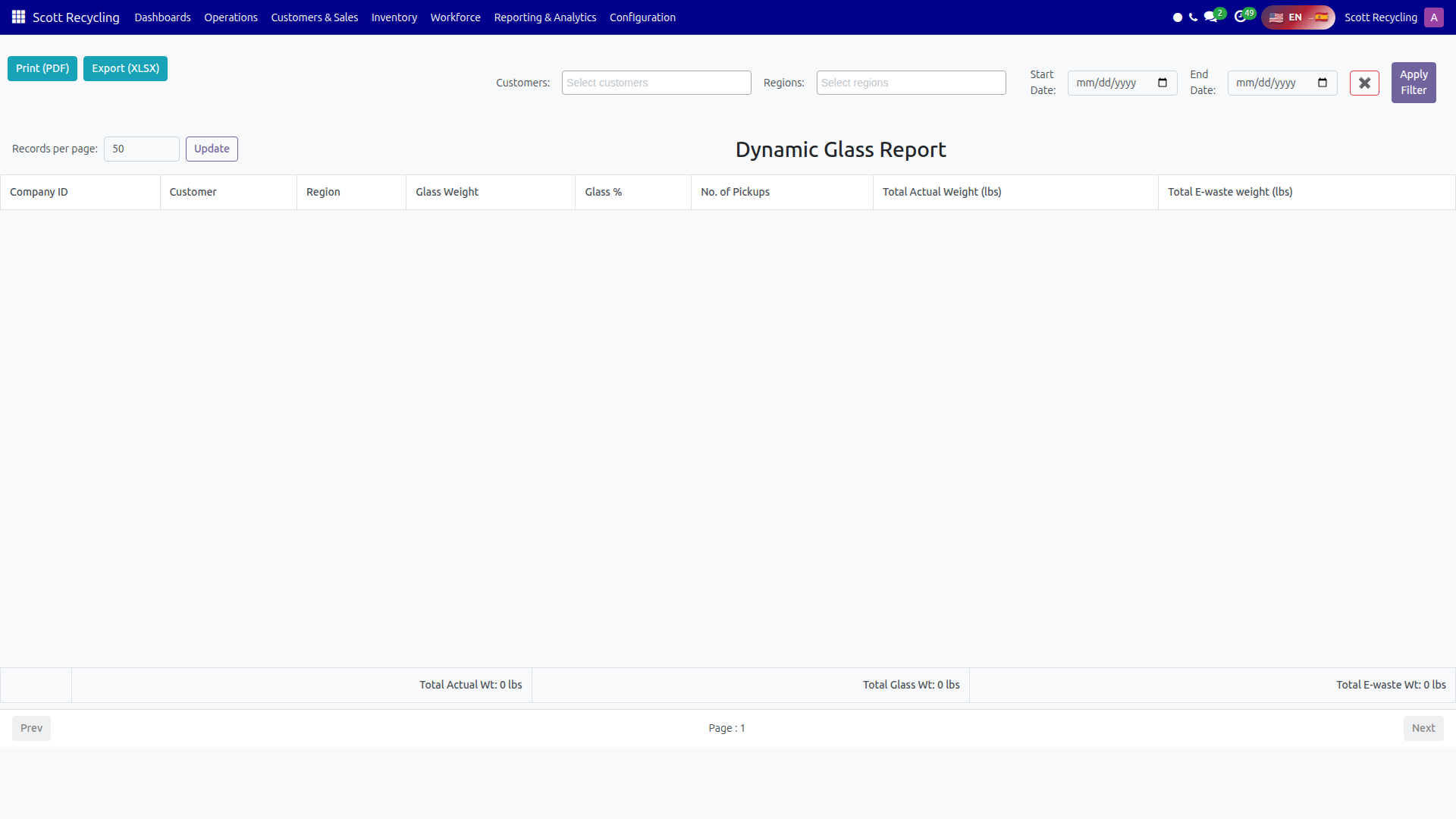The height and width of the screenshot is (819, 1456).
Task: Open chat messages icon with badge 2
Action: coord(1213,16)
